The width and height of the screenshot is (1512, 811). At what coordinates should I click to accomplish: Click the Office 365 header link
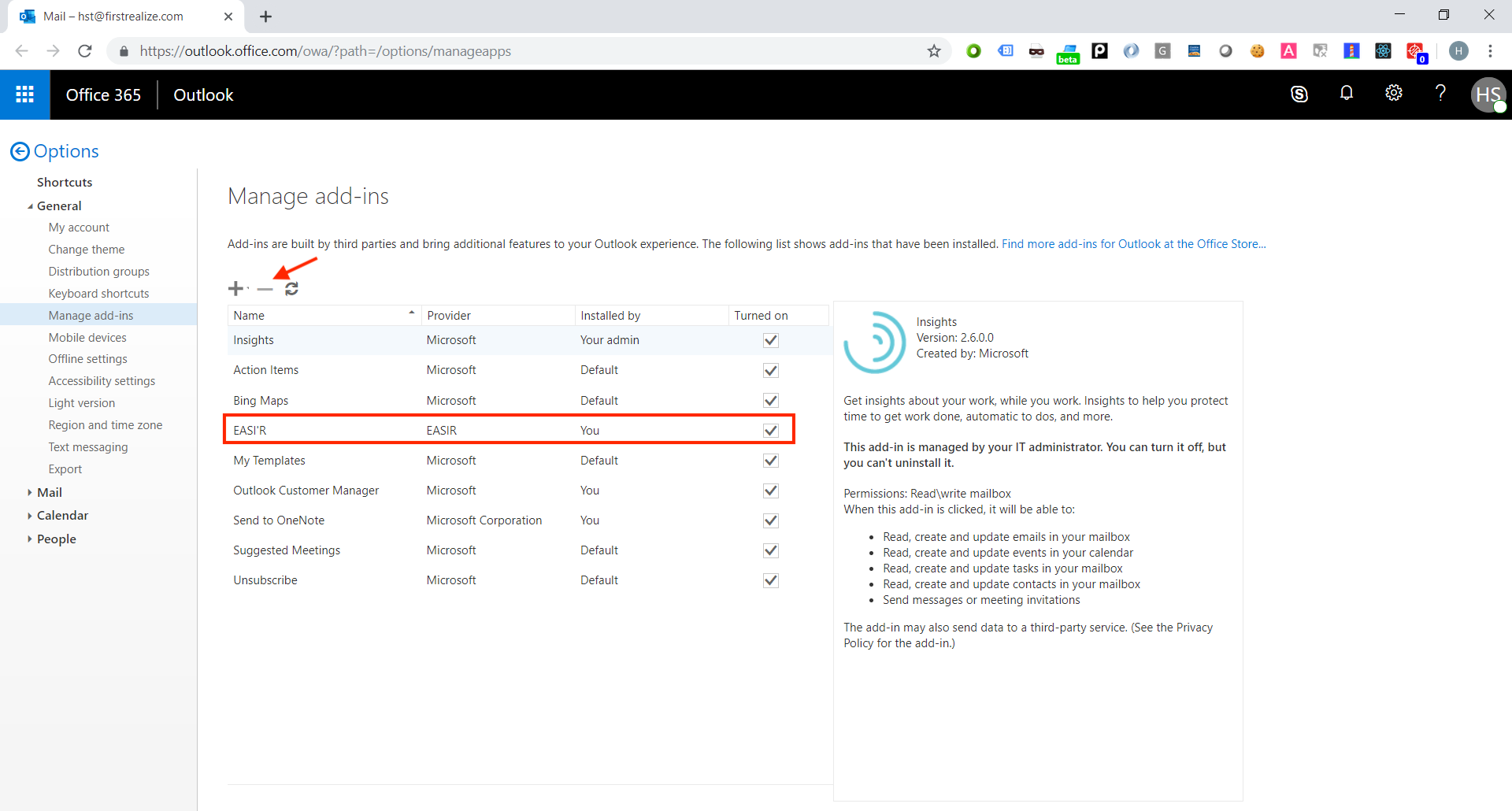coord(103,94)
